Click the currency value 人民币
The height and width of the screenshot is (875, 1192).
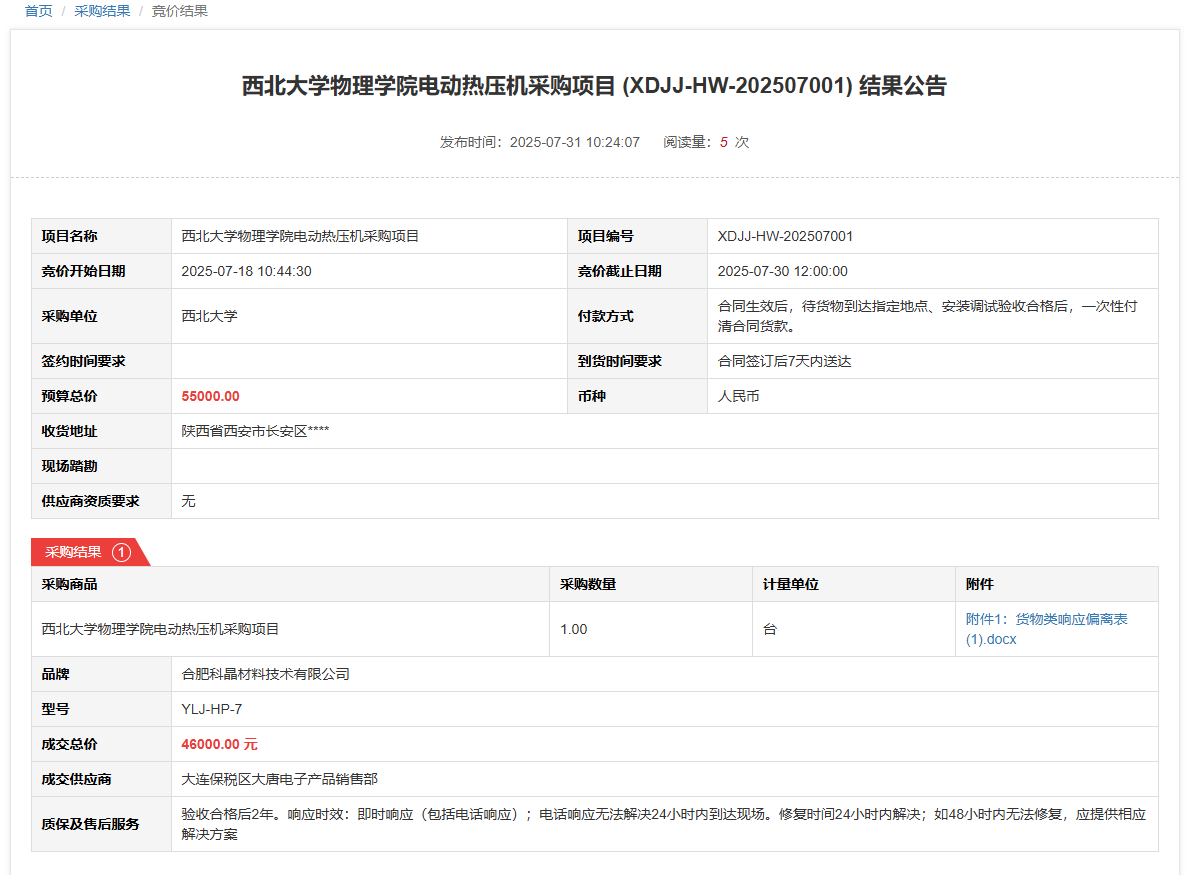(738, 397)
